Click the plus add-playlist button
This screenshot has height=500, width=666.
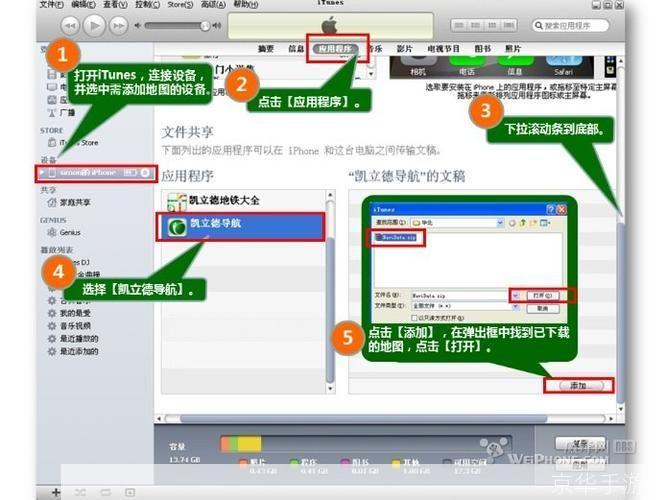point(56,492)
